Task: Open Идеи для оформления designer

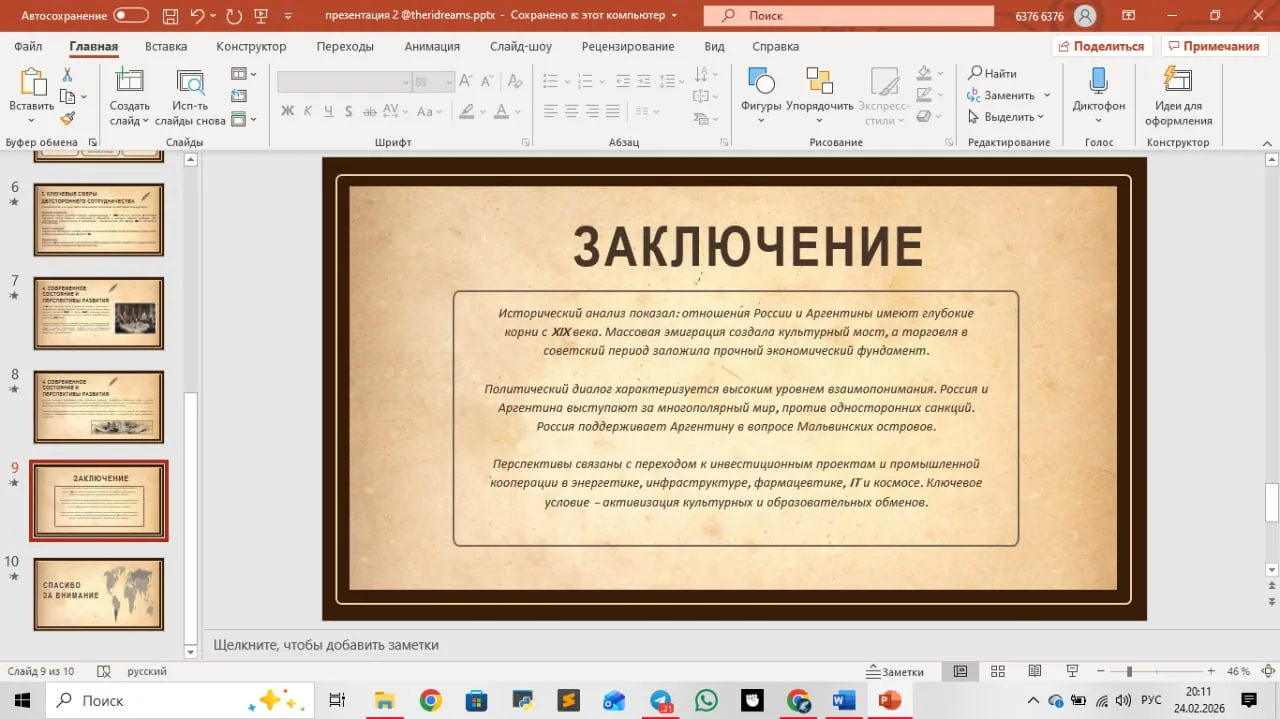Action: [1178, 96]
